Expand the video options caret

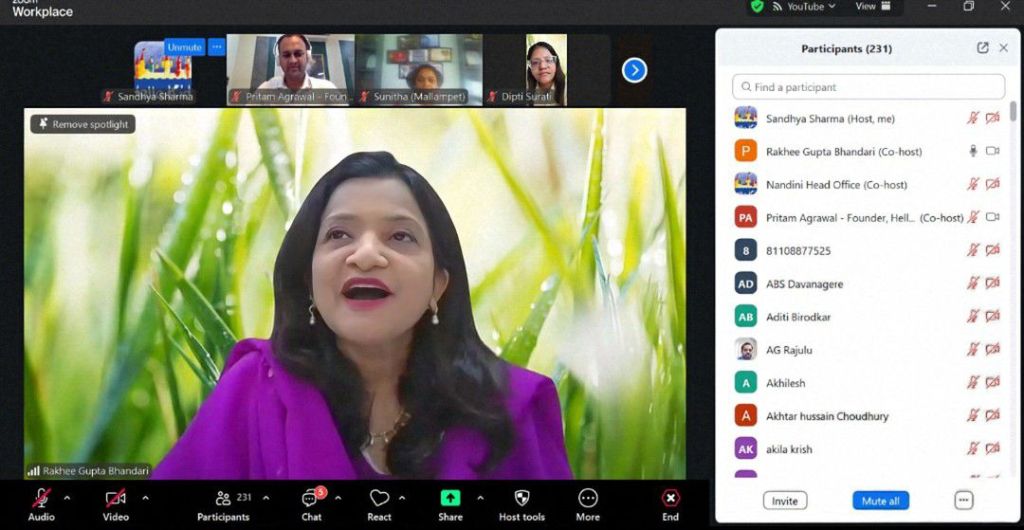coord(145,497)
